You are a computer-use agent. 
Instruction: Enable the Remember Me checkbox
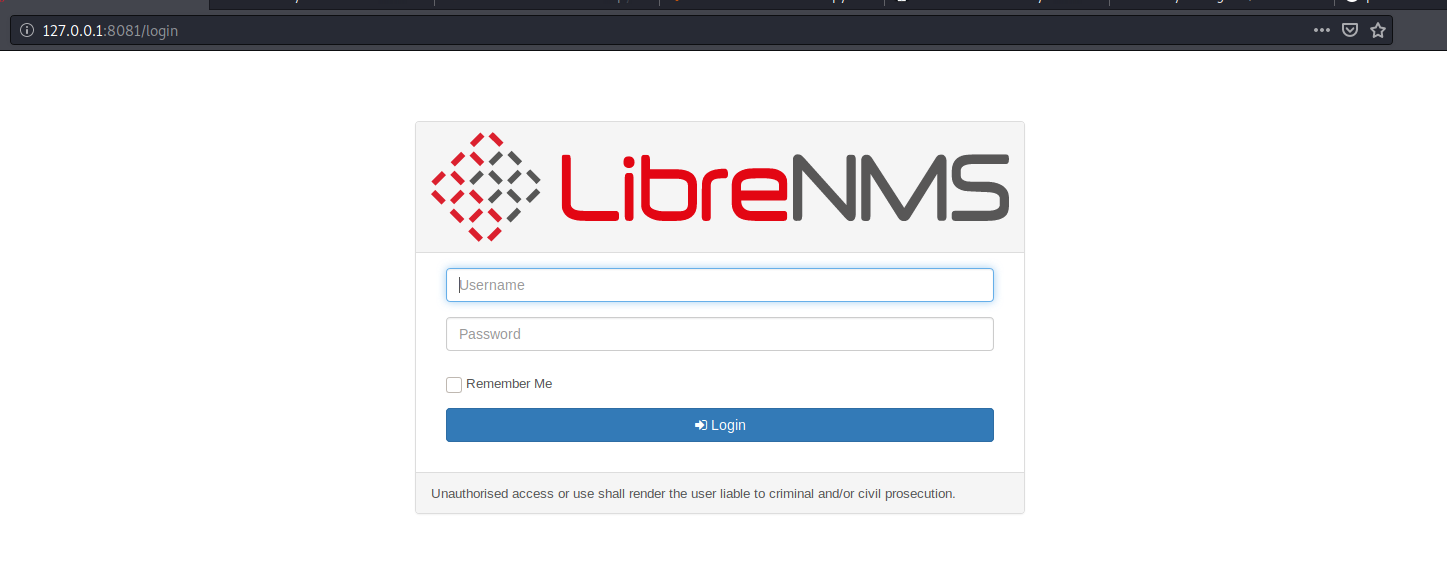(x=454, y=384)
